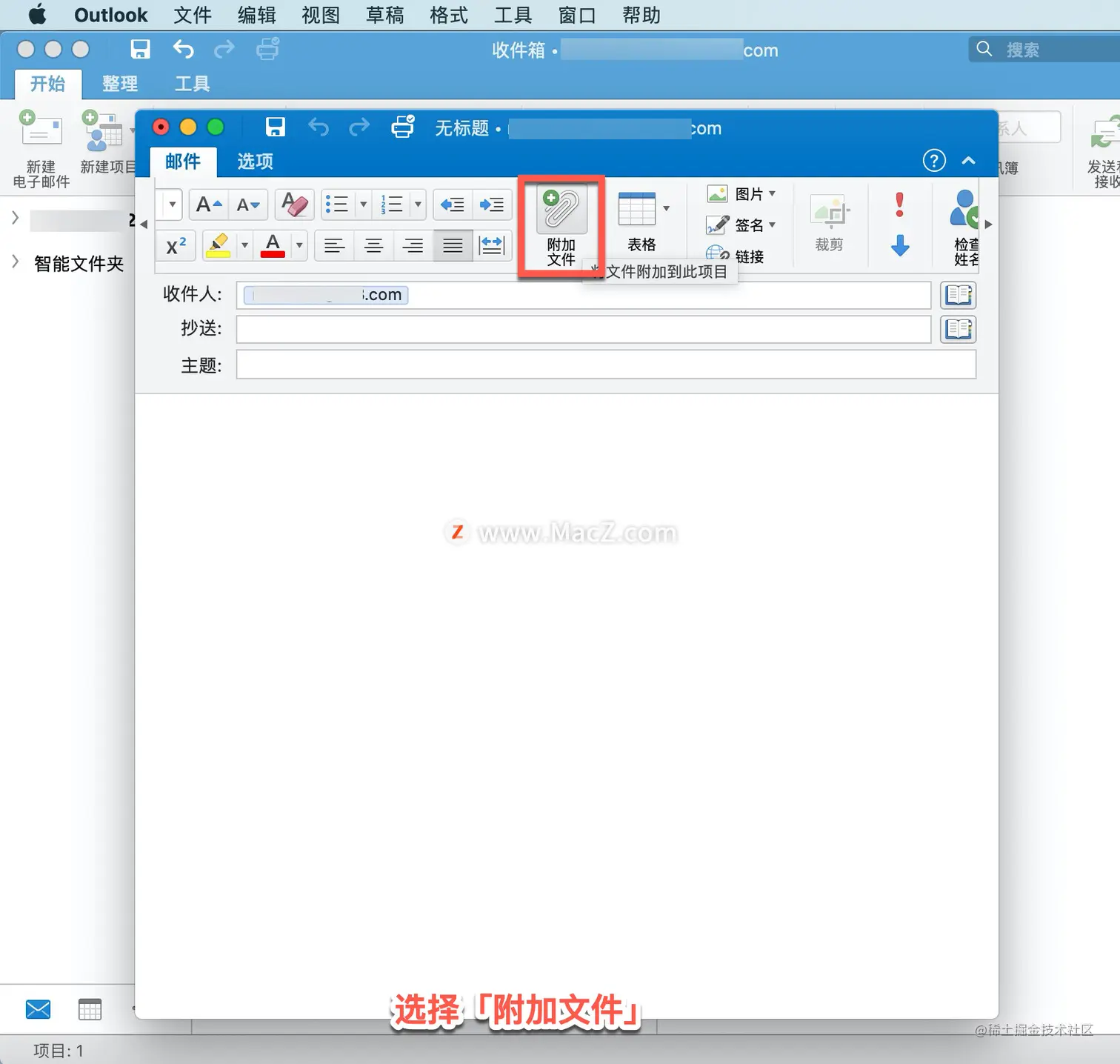Viewport: 1120px width, 1064px height.
Task: Open help with the question mark icon
Action: click(x=934, y=160)
